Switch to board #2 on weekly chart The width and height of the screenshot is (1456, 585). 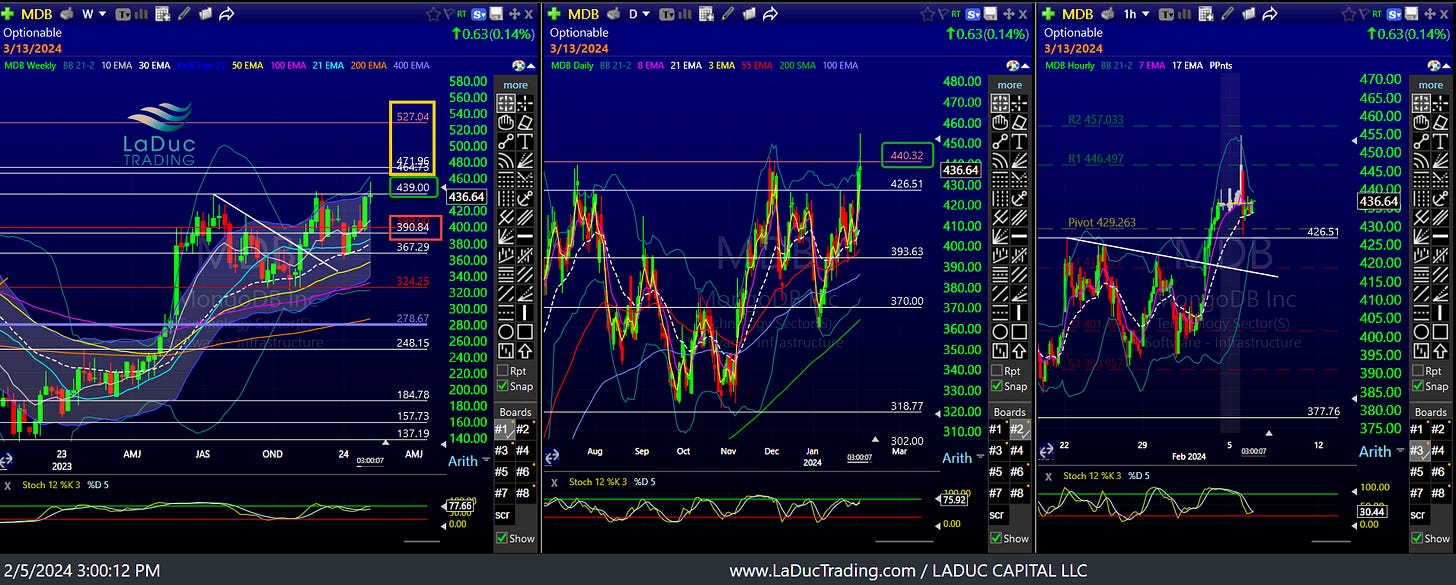[x=525, y=429]
